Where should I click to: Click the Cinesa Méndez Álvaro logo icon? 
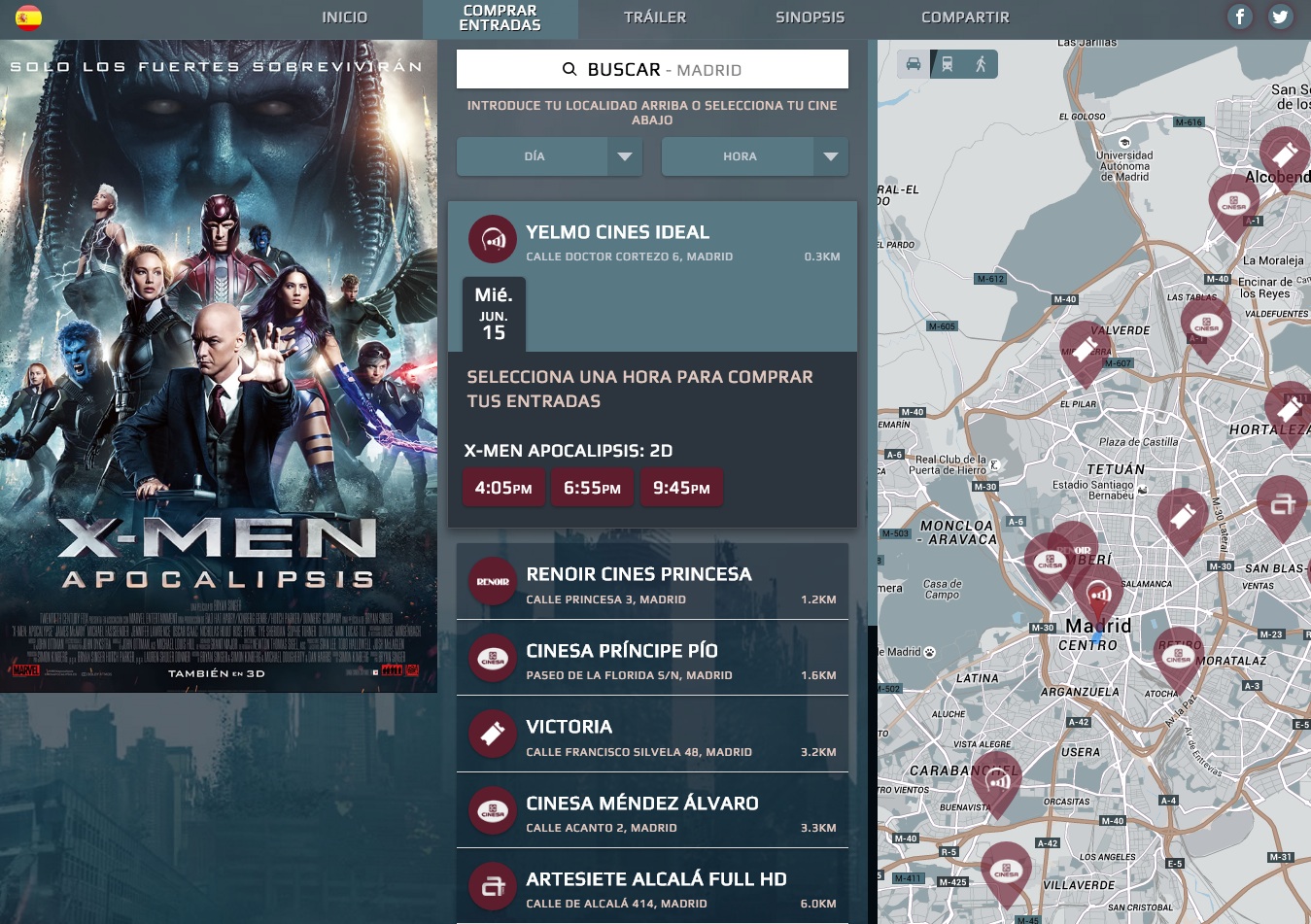click(x=493, y=810)
